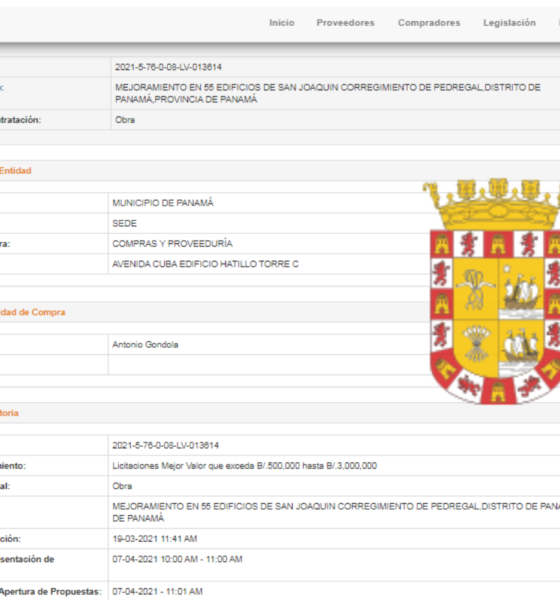Click the Municipio de Panamá coat of arms
This screenshot has width=560, height=600.
[x=491, y=291]
